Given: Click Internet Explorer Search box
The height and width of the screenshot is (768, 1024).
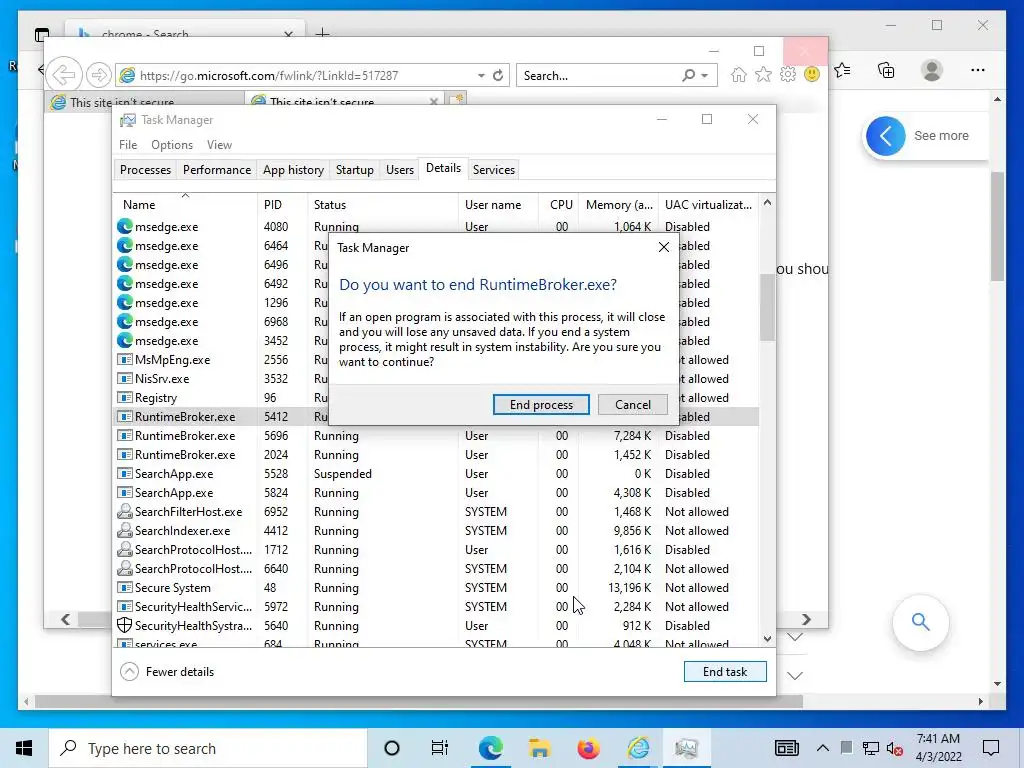Looking at the screenshot, I should coord(600,76).
